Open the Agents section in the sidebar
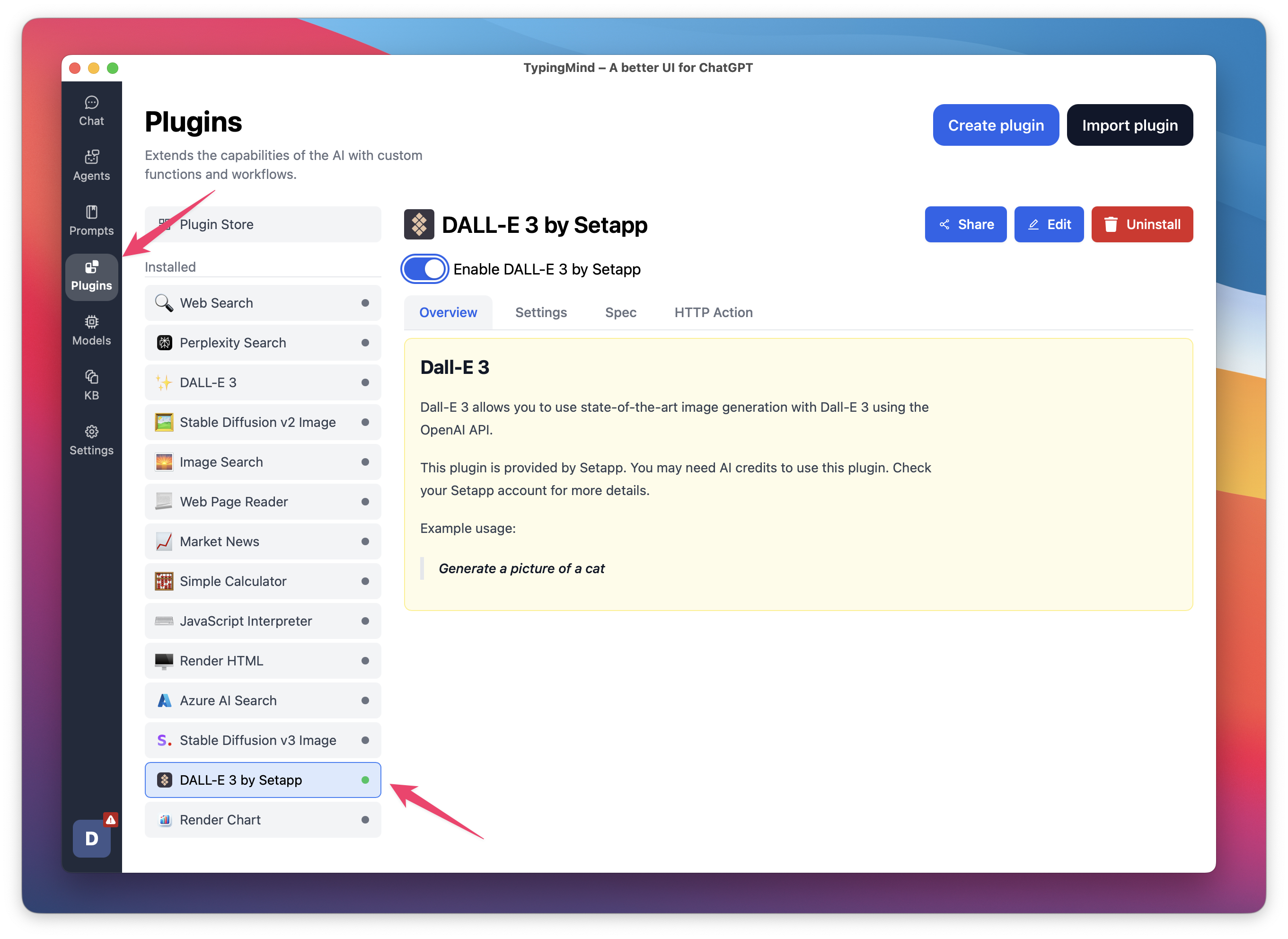Viewport: 1288px width, 939px height. (x=91, y=166)
